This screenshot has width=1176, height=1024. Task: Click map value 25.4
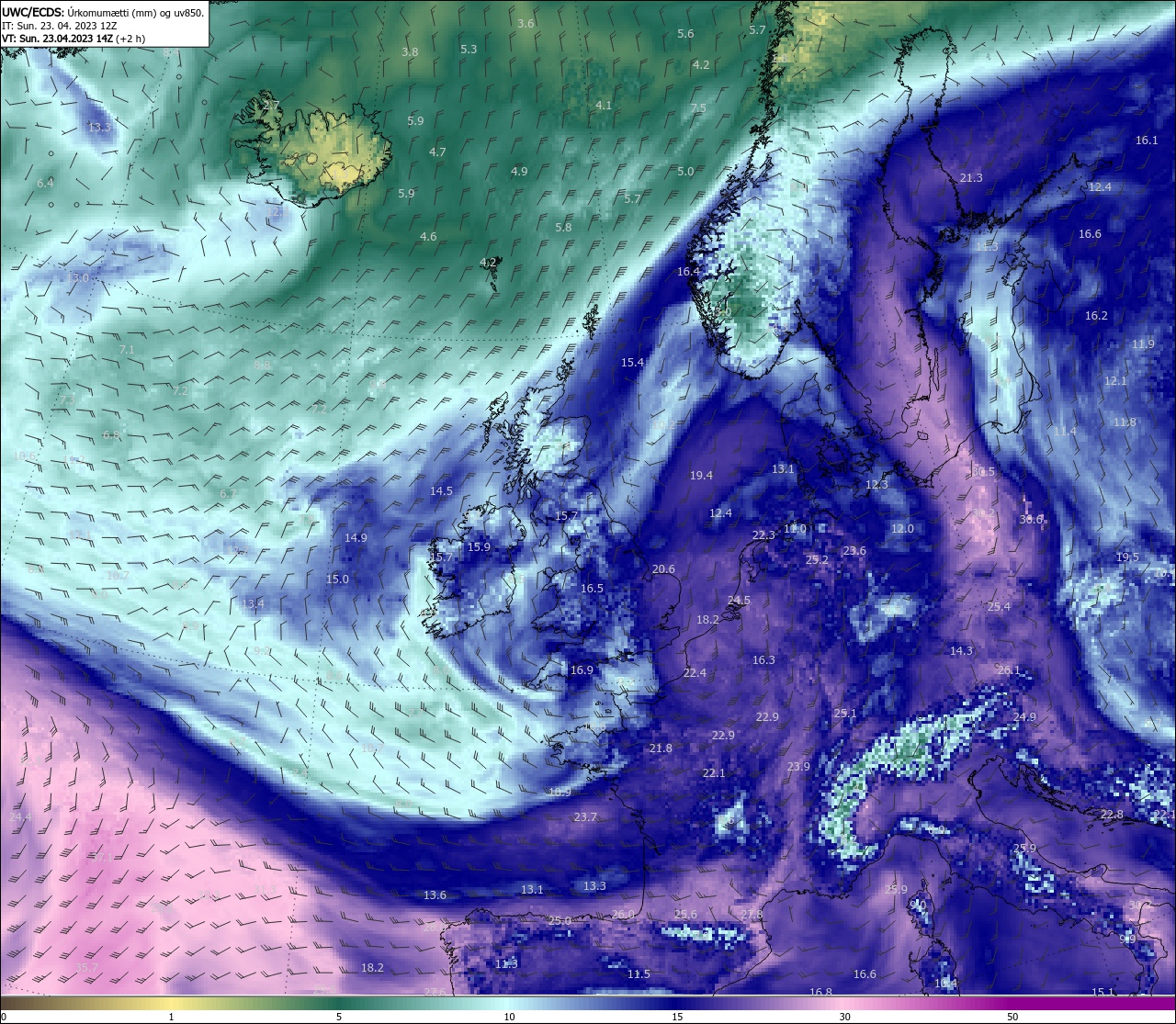click(999, 606)
